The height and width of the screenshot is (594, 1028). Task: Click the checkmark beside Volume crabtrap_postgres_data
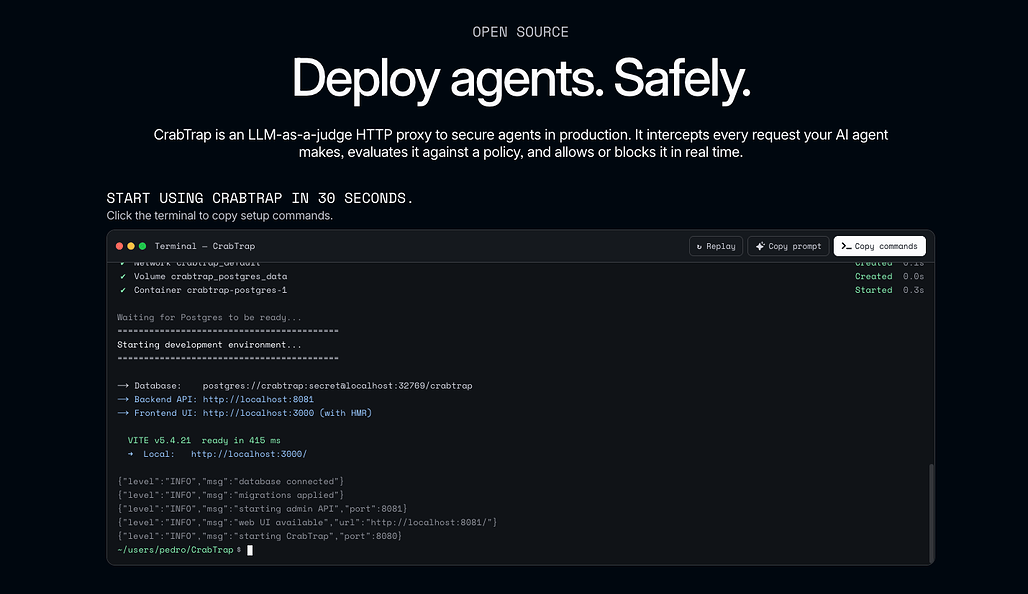pyautogui.click(x=123, y=277)
